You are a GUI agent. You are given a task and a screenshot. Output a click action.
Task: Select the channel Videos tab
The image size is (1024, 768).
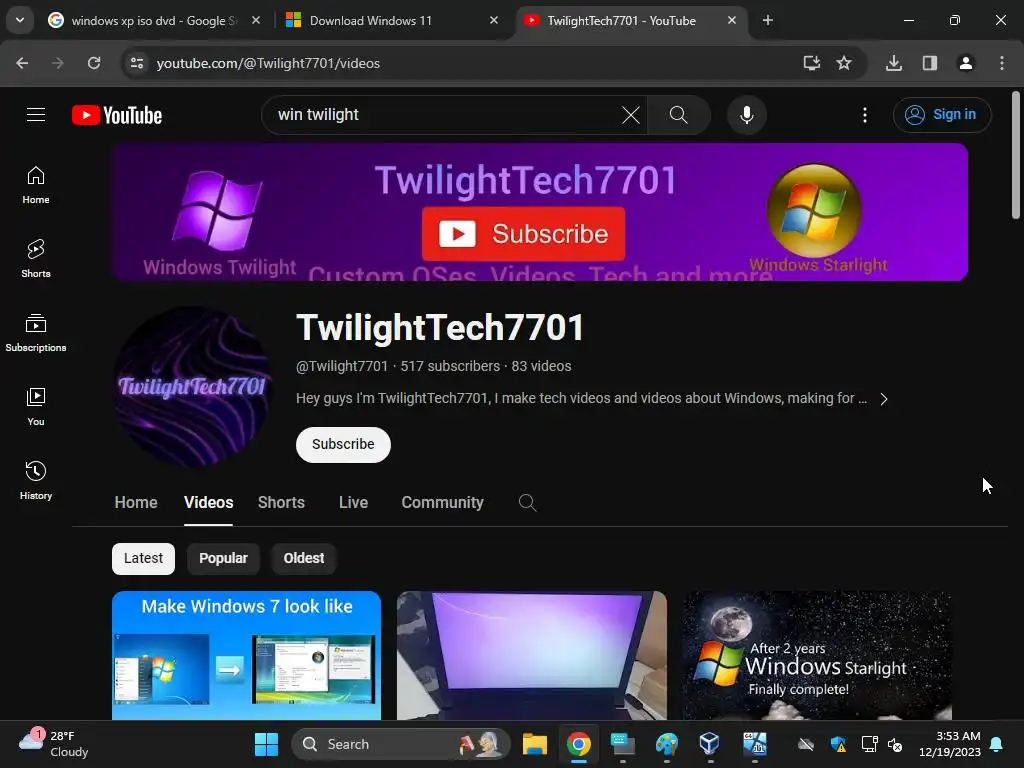click(x=208, y=502)
